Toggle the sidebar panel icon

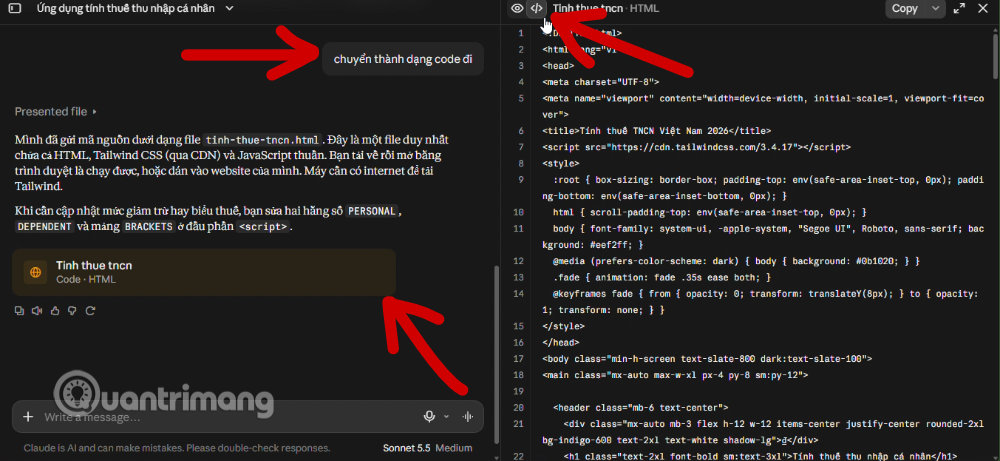15,8
